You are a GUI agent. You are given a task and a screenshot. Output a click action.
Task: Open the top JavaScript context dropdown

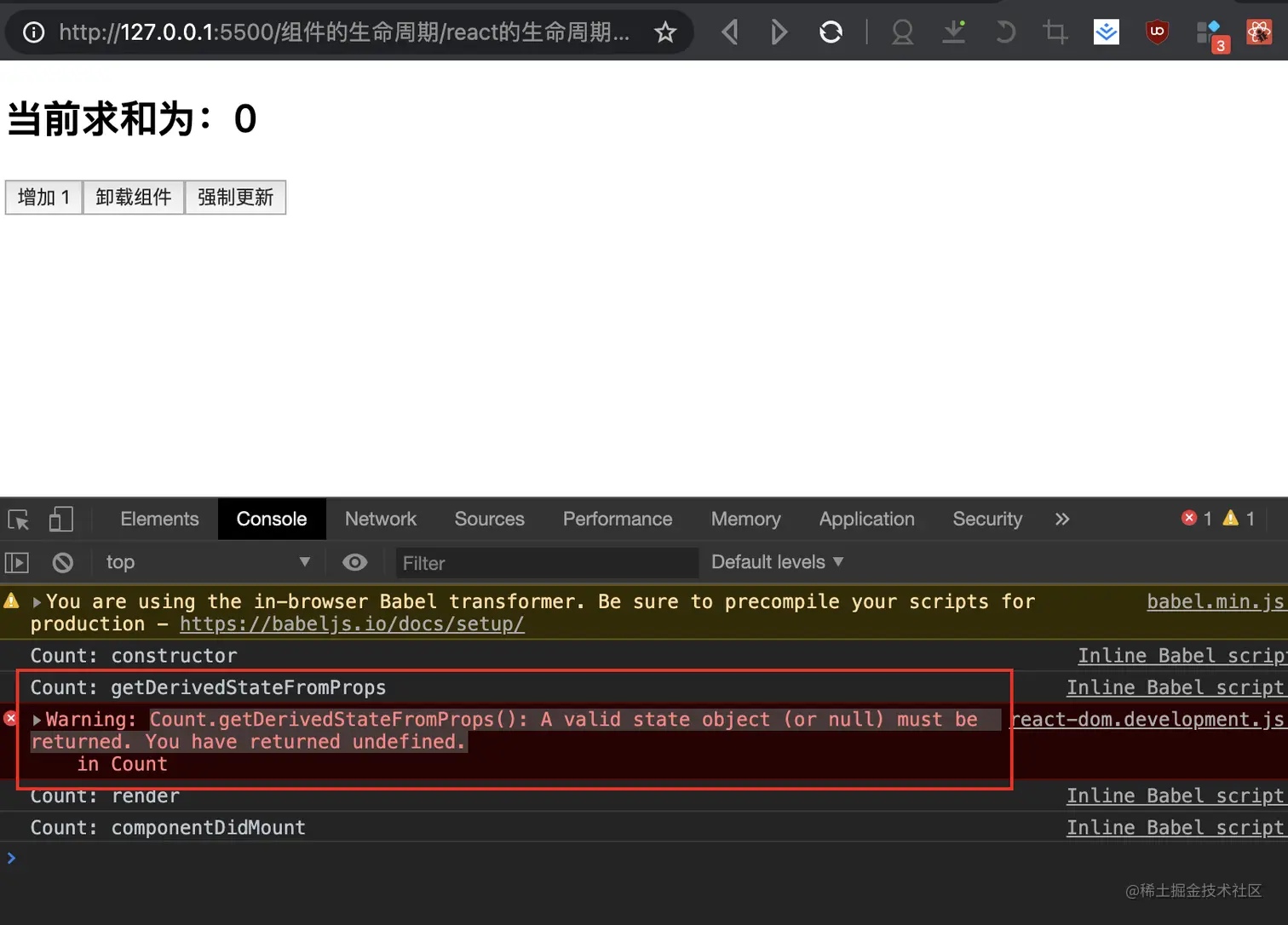pyautogui.click(x=208, y=562)
